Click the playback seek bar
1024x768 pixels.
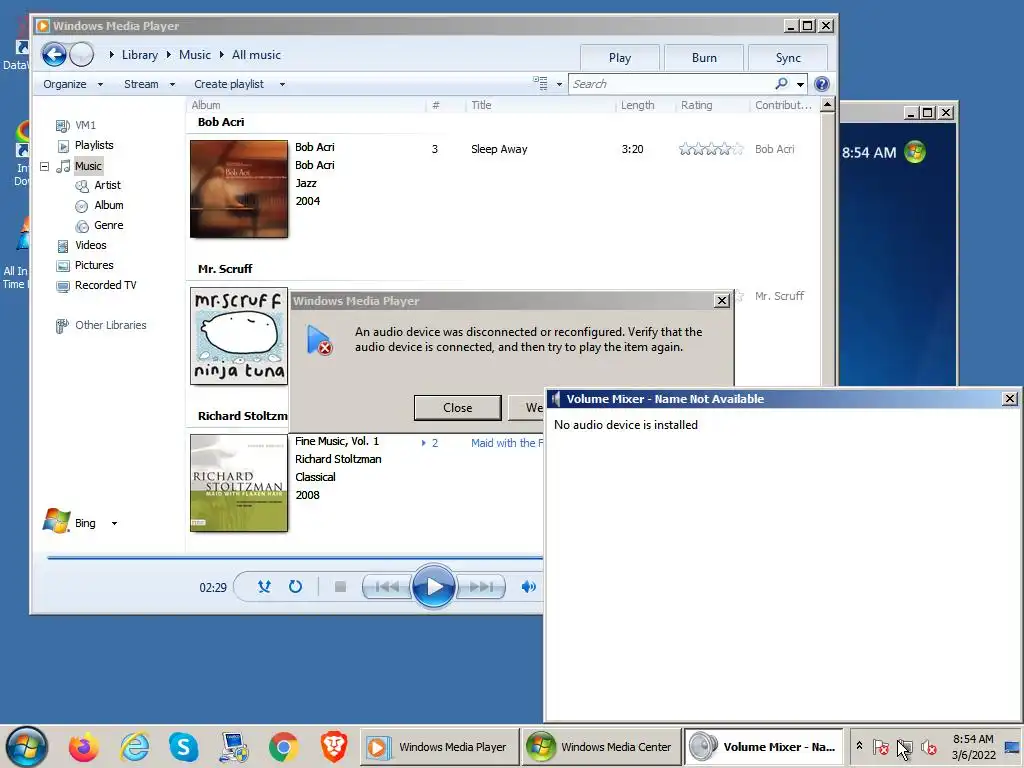294,558
